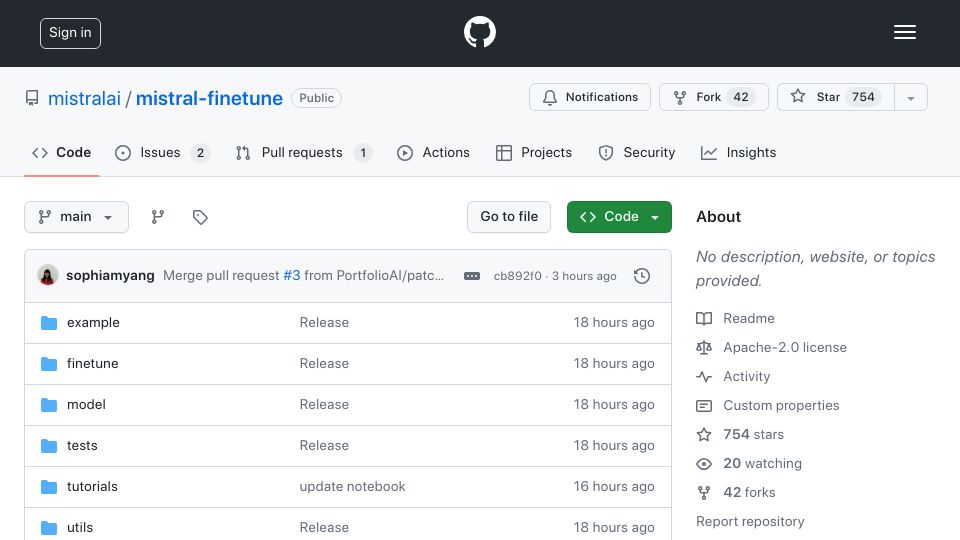Open the tags icon

click(x=200, y=217)
